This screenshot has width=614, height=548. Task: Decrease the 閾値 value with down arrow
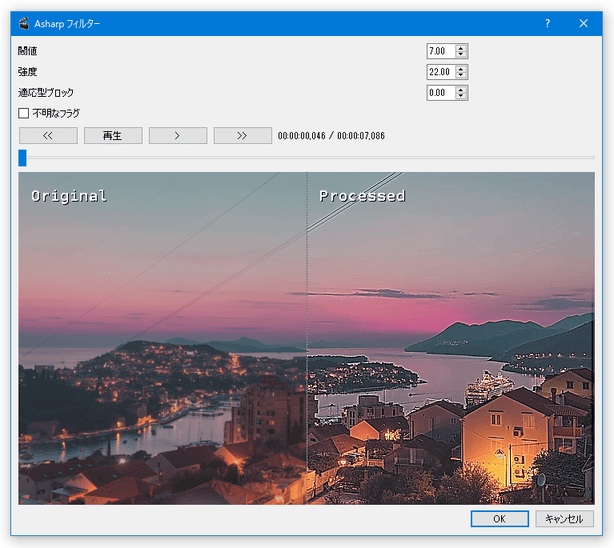(x=461, y=54)
